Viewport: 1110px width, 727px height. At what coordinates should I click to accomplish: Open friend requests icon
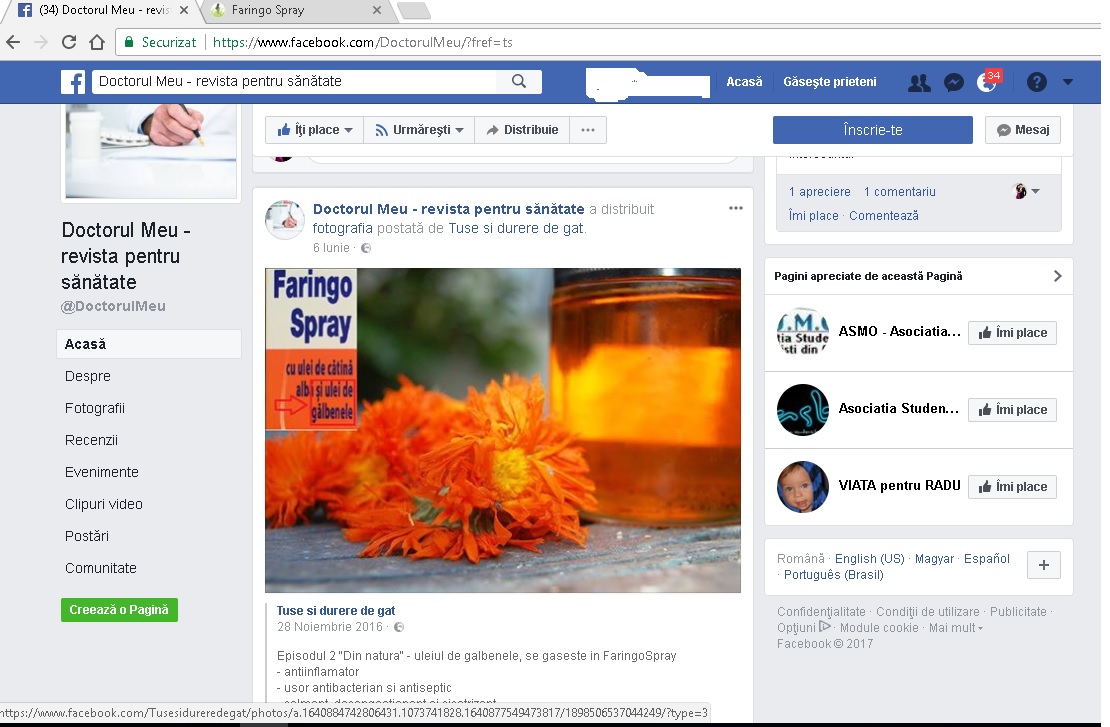click(x=919, y=83)
